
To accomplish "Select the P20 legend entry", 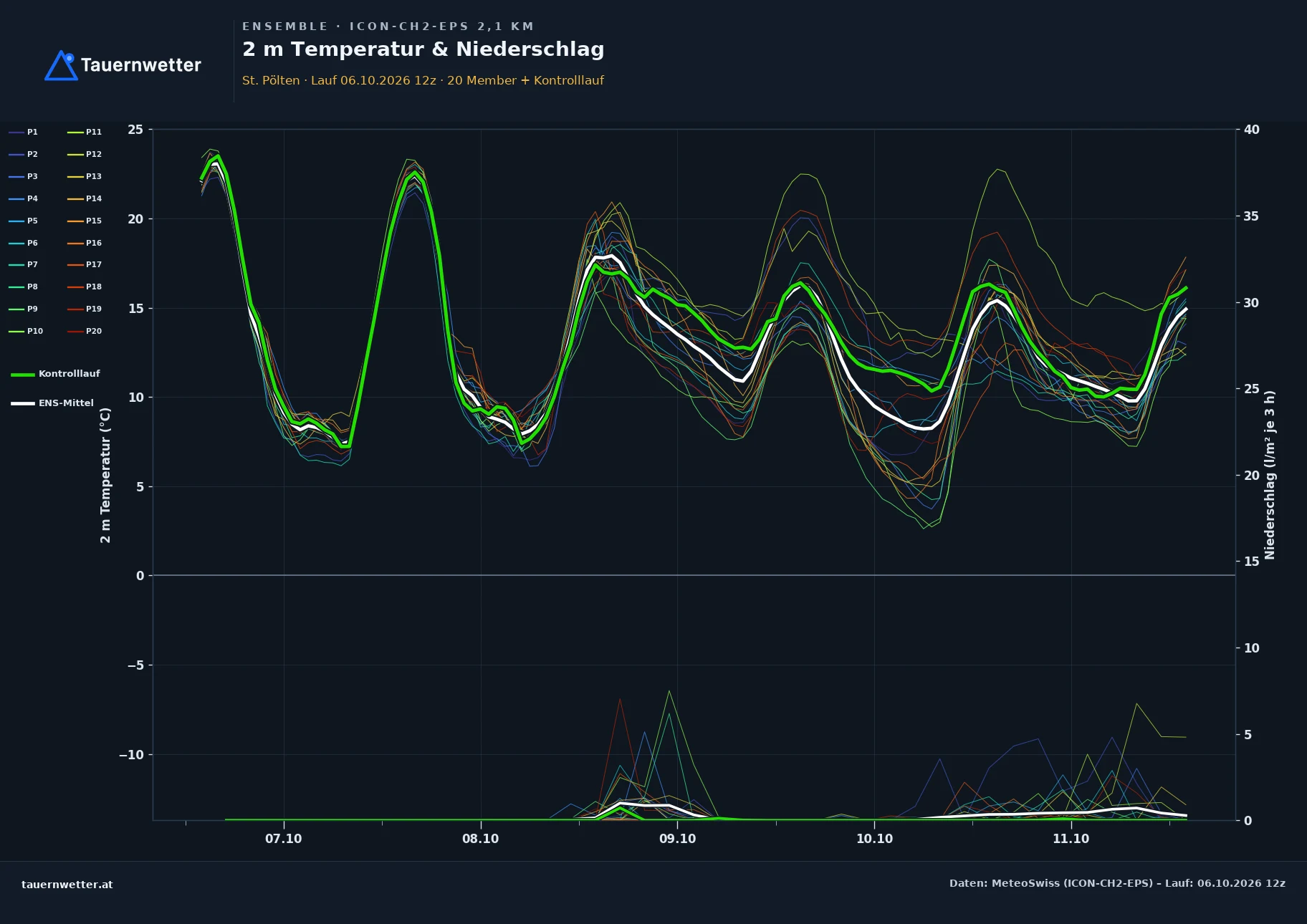I will [x=85, y=331].
